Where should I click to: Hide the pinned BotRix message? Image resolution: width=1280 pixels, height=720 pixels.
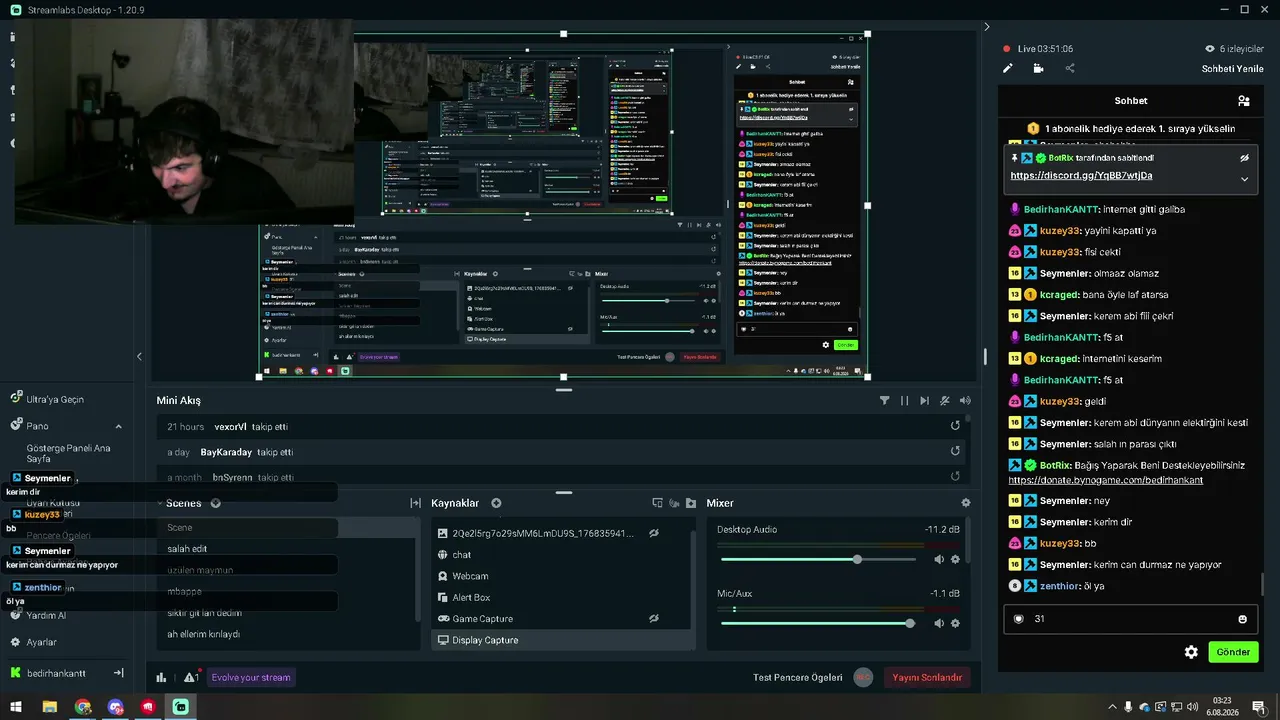pyautogui.click(x=1244, y=158)
